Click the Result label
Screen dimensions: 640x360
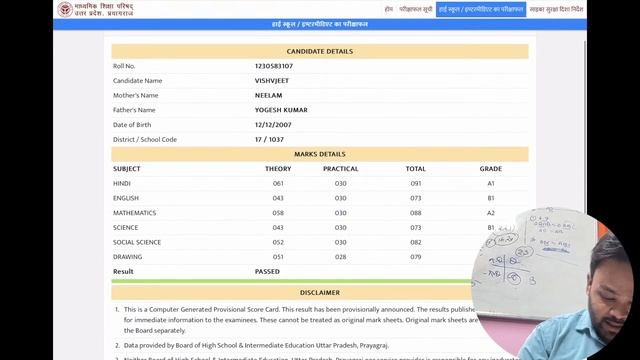123,272
